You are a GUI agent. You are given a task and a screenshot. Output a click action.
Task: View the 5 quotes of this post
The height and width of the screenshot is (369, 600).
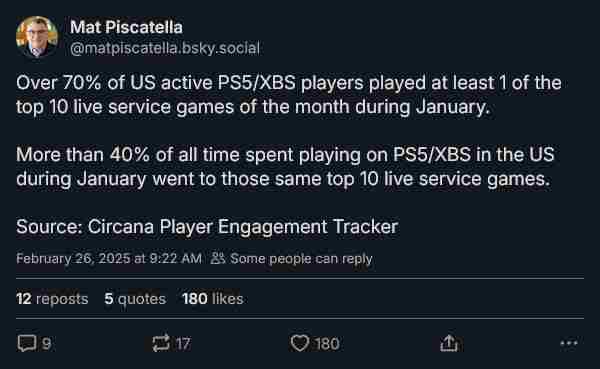pos(135,299)
